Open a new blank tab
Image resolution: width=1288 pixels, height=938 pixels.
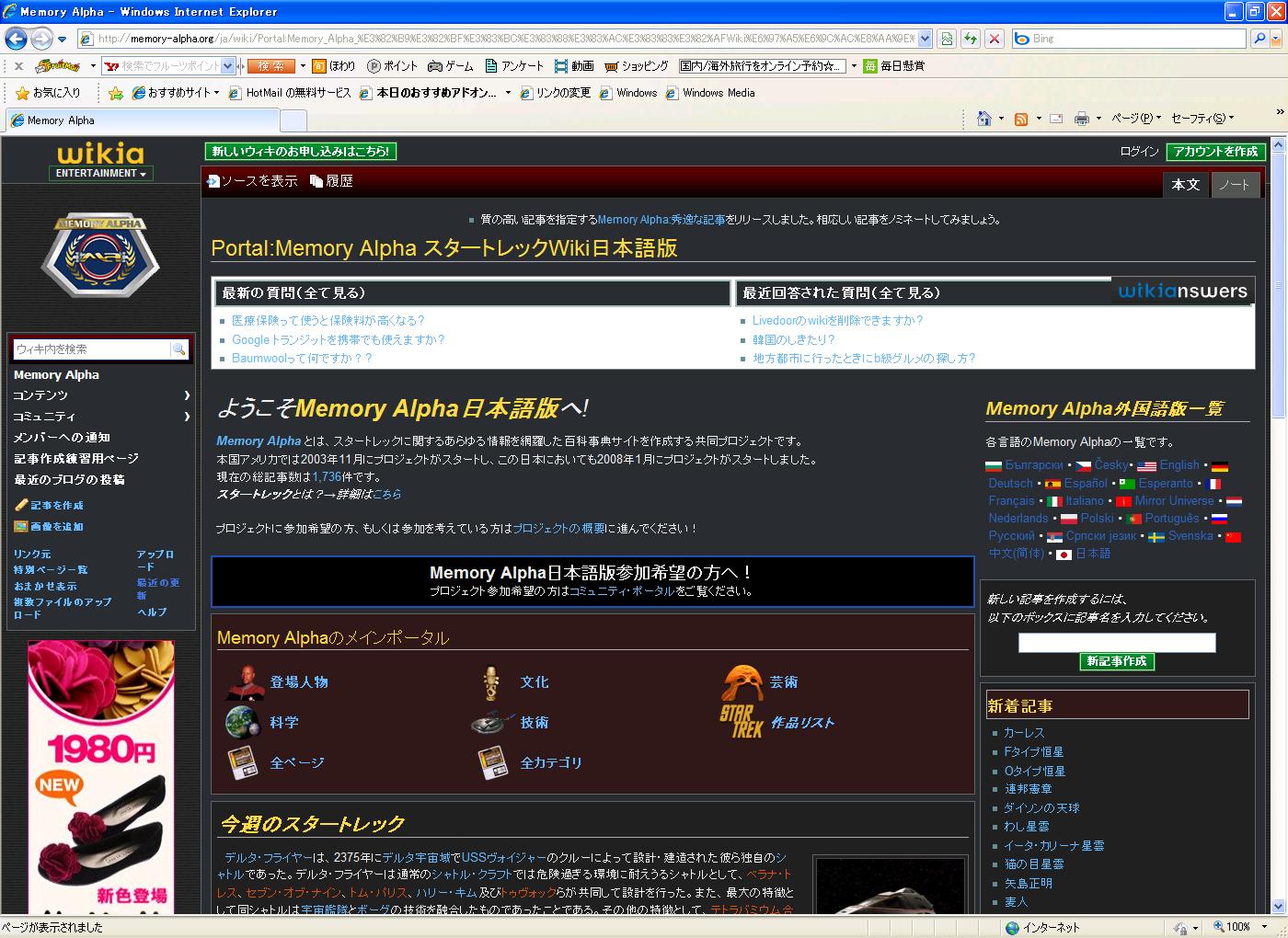click(293, 120)
